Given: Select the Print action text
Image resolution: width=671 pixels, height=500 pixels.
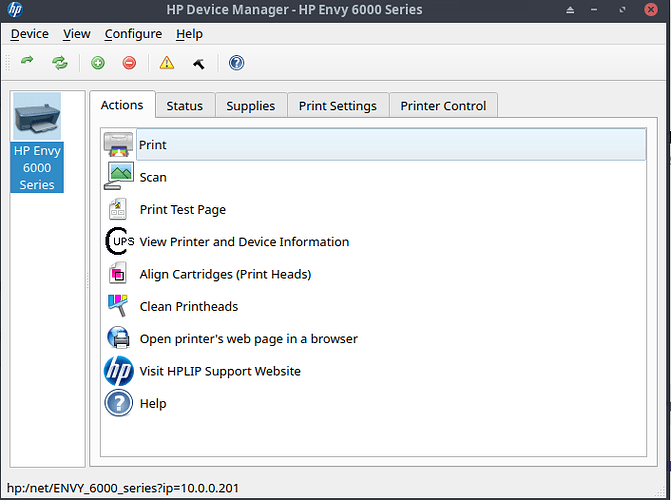Looking at the screenshot, I should click(153, 145).
